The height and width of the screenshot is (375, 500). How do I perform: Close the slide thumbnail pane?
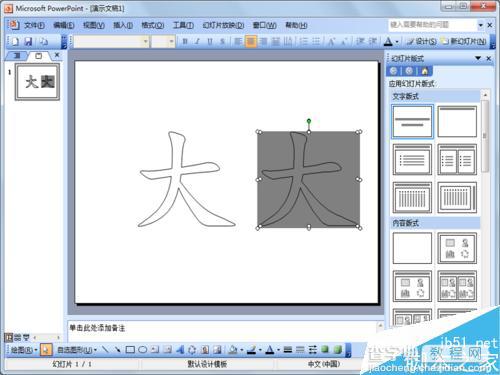pyautogui.click(x=57, y=55)
